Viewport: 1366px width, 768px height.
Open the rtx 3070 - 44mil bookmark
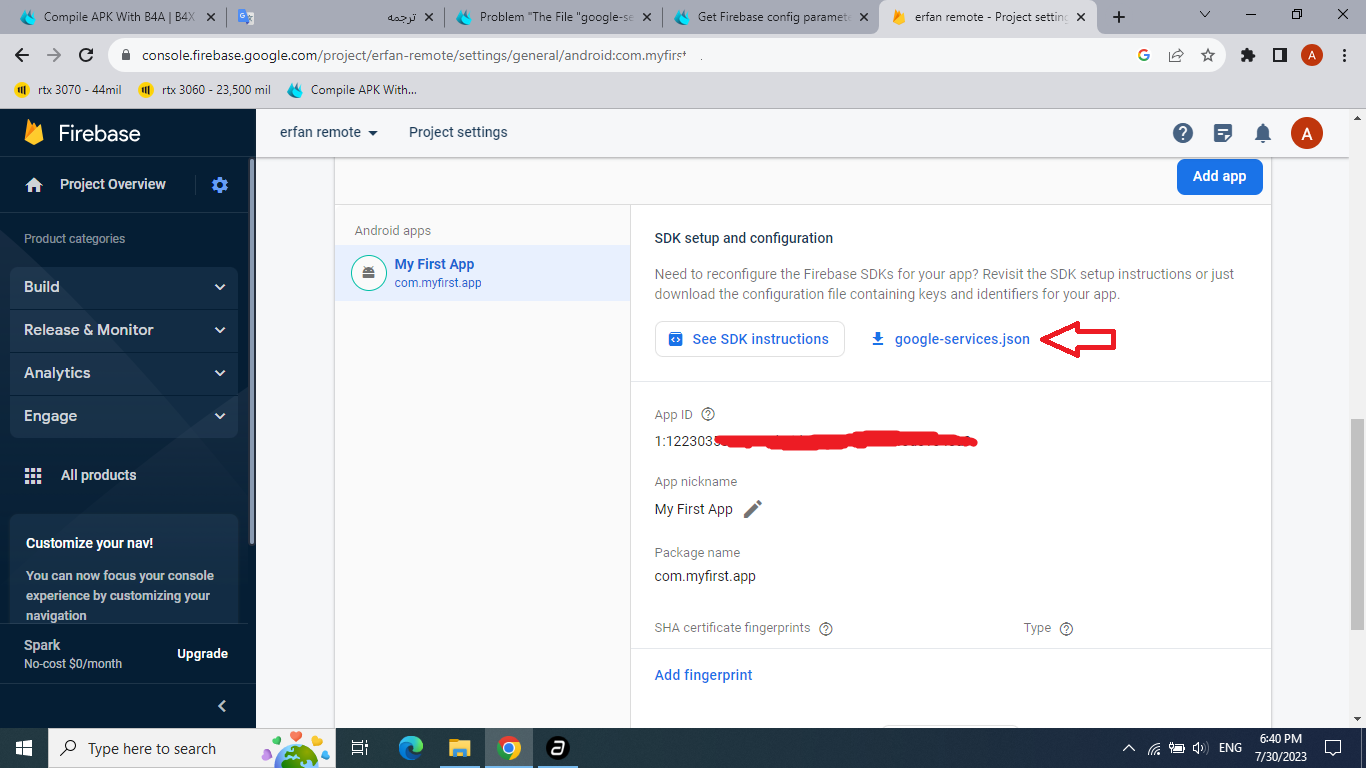(68, 90)
